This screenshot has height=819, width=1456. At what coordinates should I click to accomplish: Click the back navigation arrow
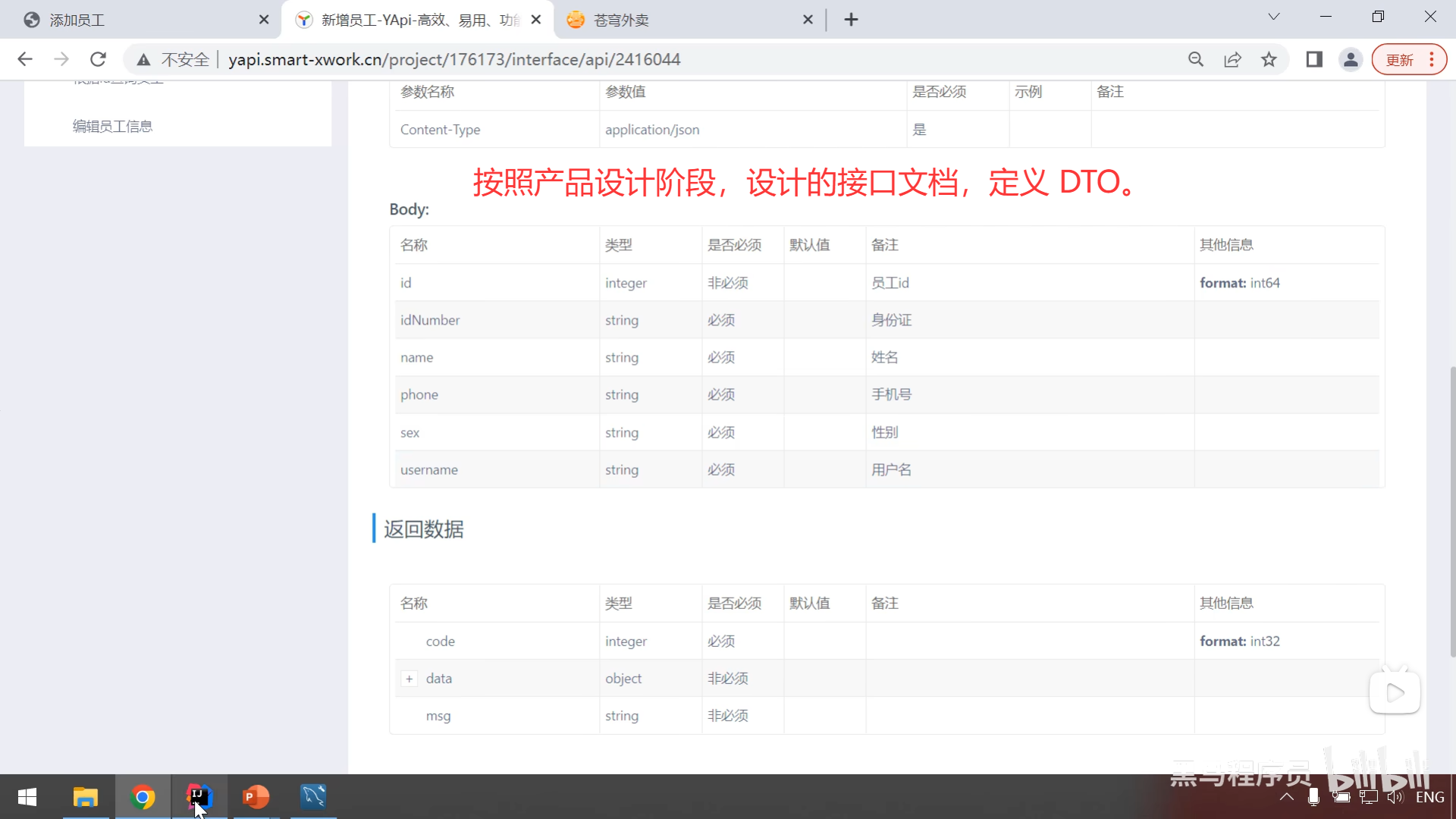25,59
